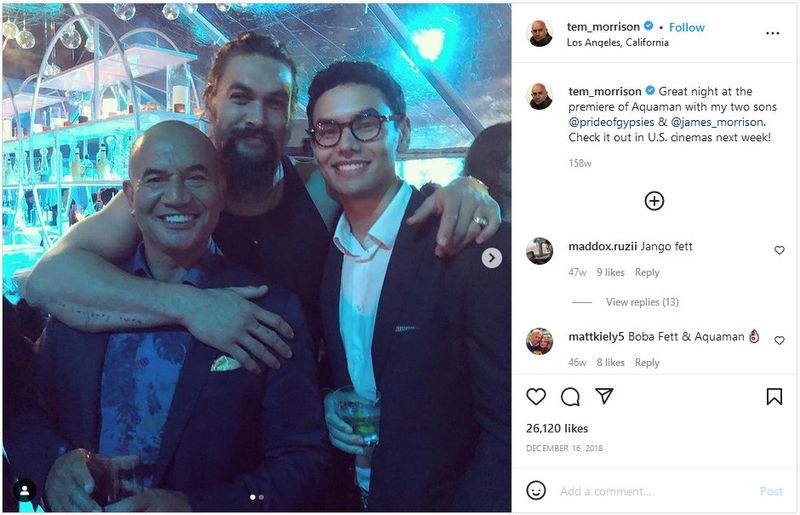800x515 pixels.
Task: Open emoji picker smiley icon
Action: coord(536,491)
